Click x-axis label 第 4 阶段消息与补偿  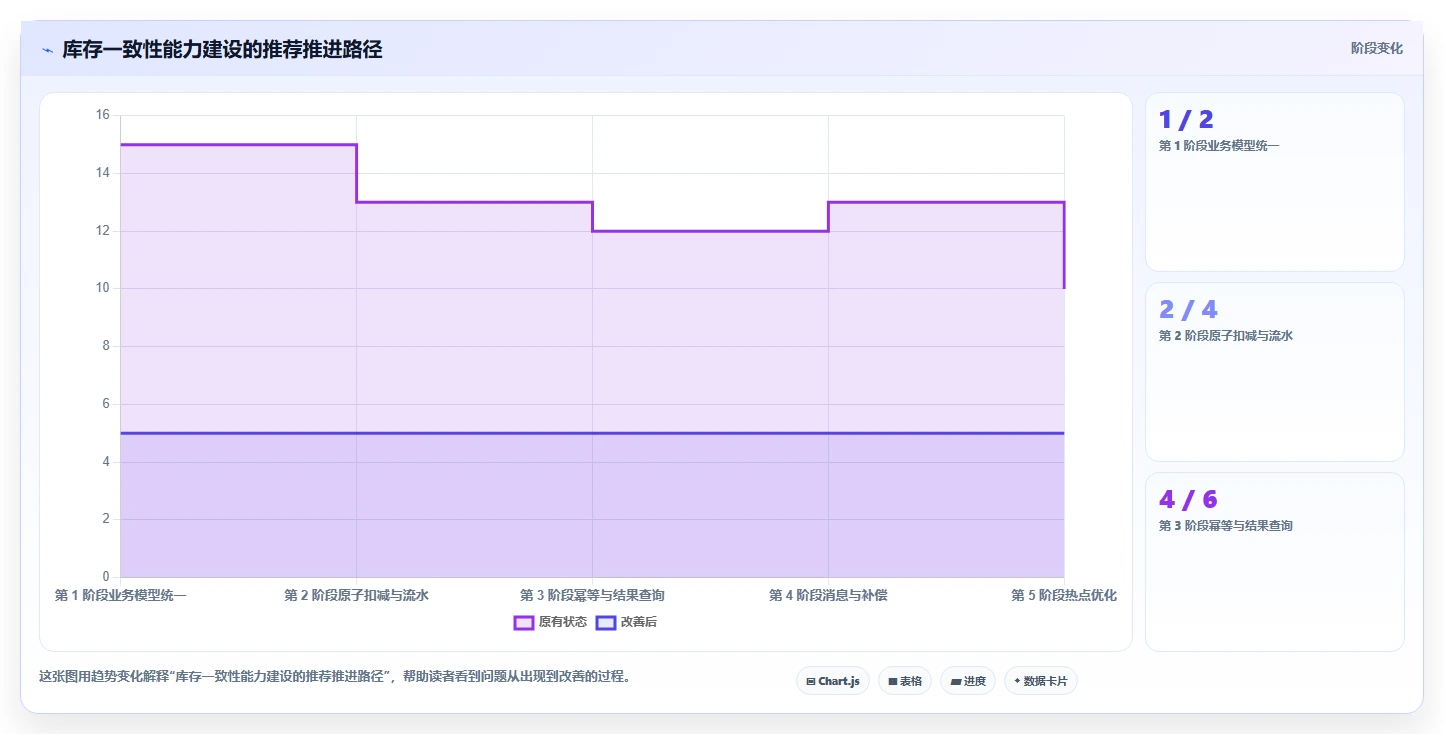pyautogui.click(x=828, y=595)
